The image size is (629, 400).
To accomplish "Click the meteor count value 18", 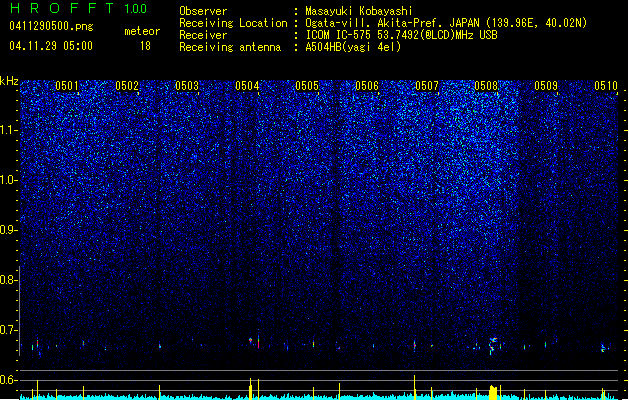I will coord(145,46).
